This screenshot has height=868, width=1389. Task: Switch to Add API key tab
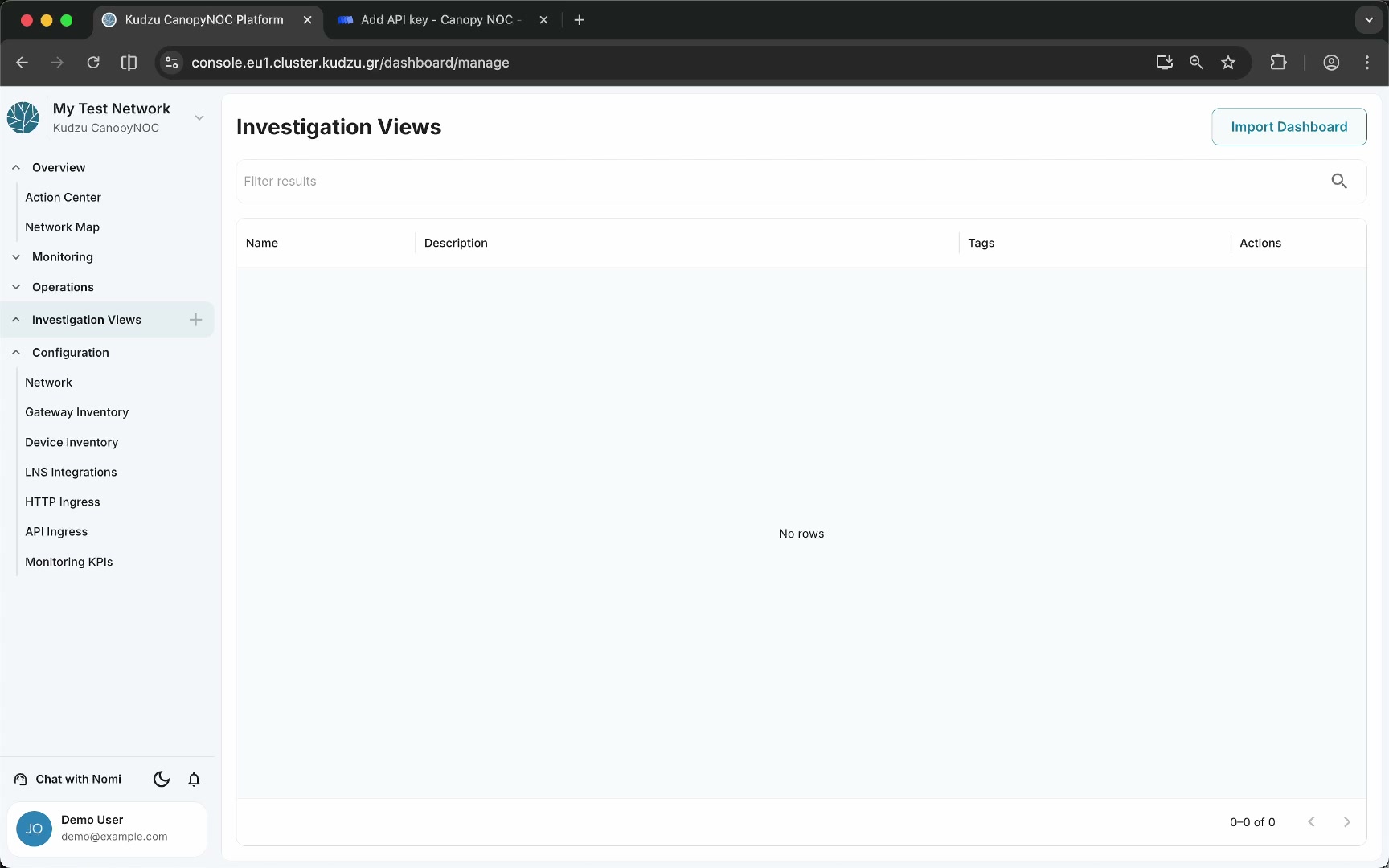pyautogui.click(x=439, y=20)
